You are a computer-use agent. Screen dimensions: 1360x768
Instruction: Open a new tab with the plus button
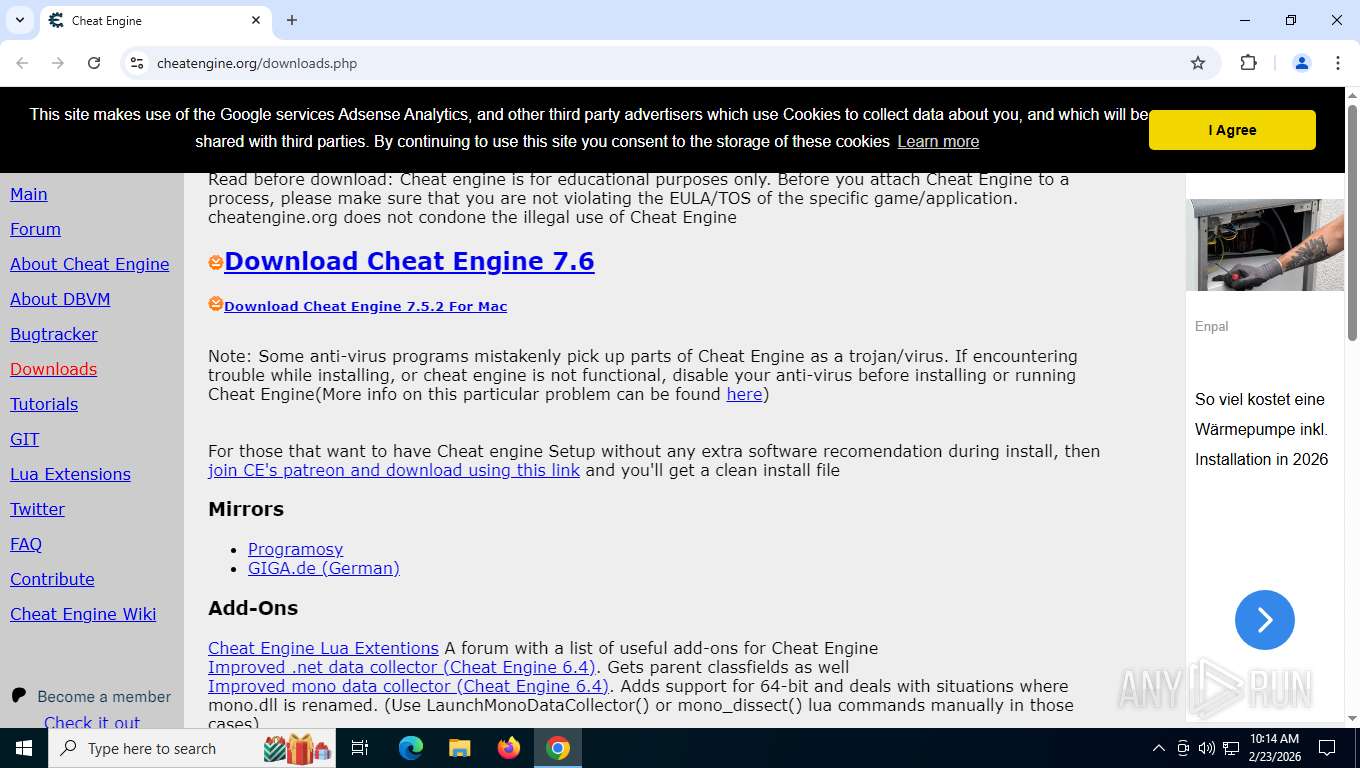point(292,20)
